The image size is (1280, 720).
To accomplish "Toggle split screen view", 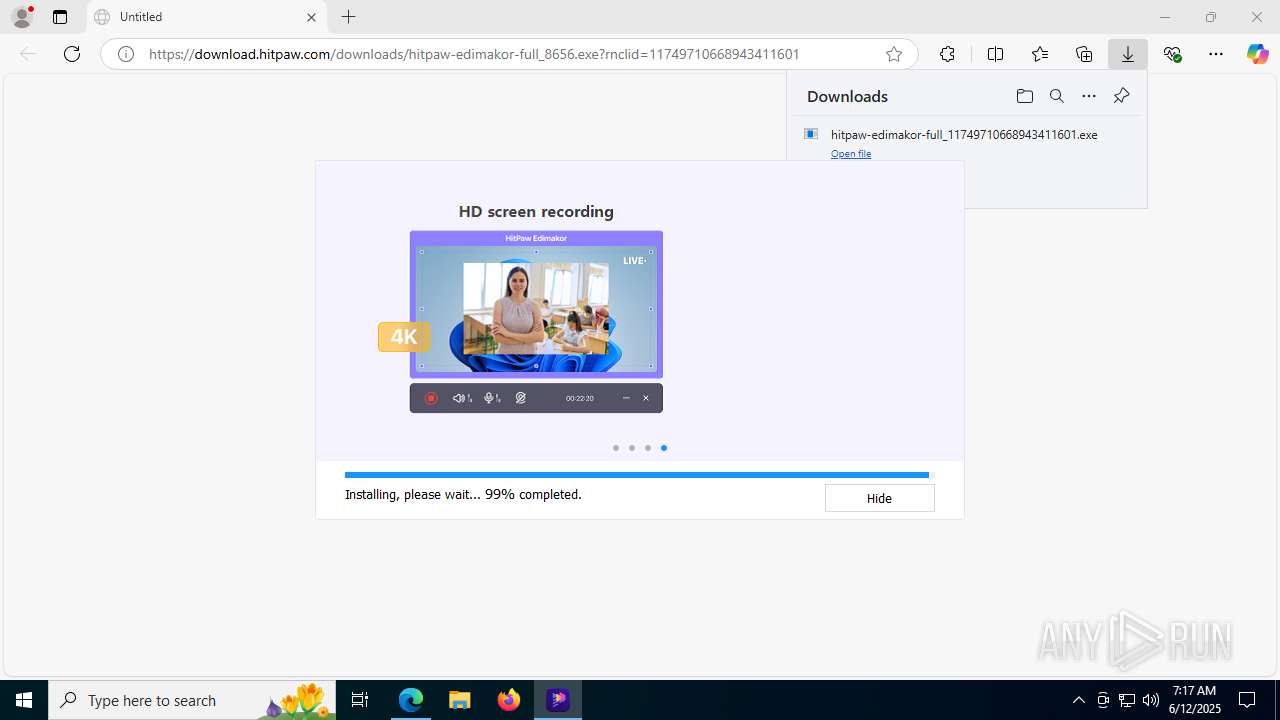I will [x=995, y=54].
